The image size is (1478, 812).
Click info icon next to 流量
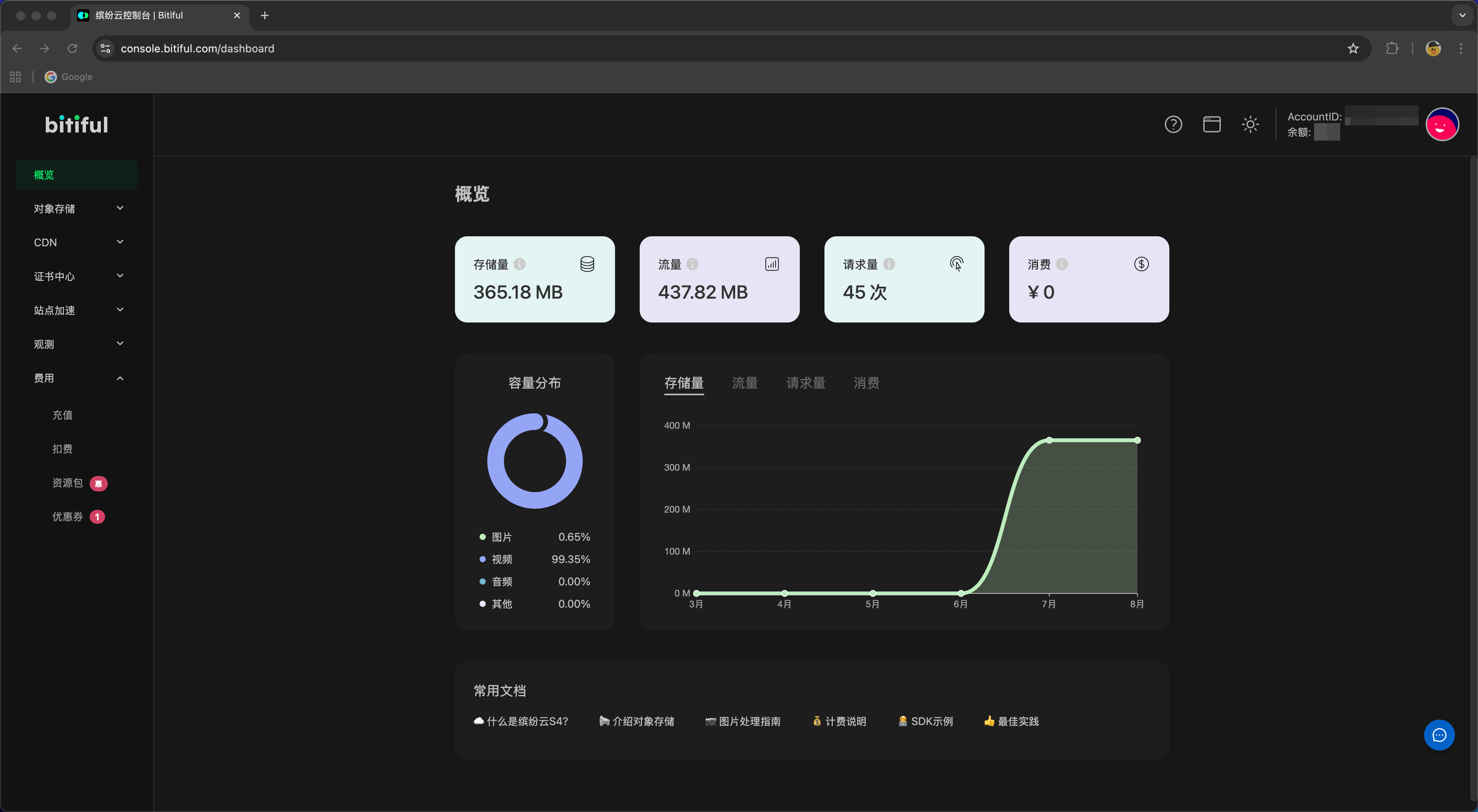point(692,264)
